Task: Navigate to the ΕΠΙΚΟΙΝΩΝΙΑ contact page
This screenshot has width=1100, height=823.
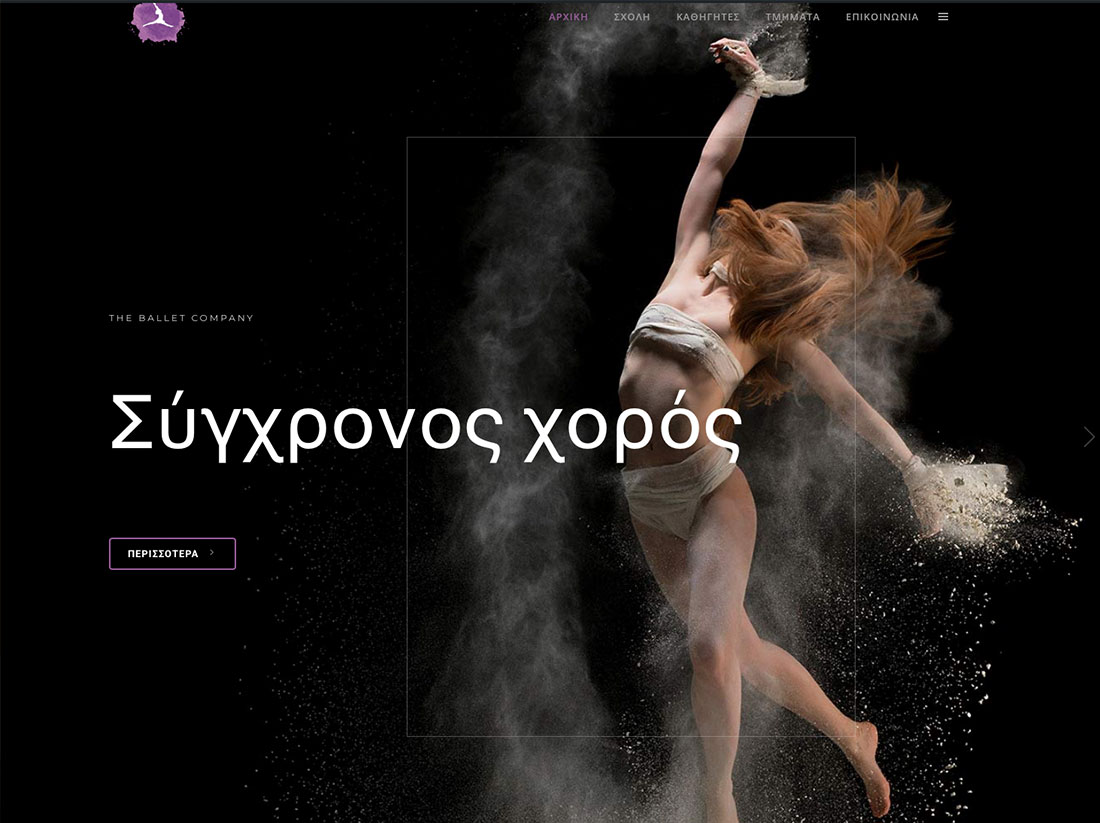Action: (881, 17)
